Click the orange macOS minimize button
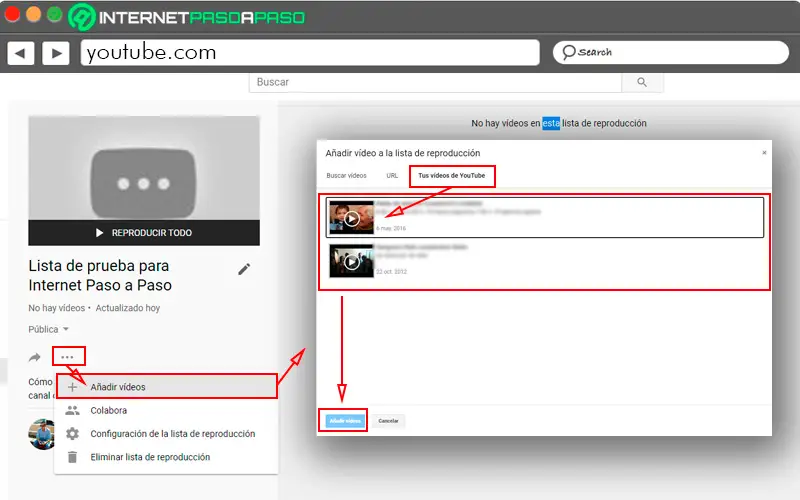 click(x=34, y=14)
